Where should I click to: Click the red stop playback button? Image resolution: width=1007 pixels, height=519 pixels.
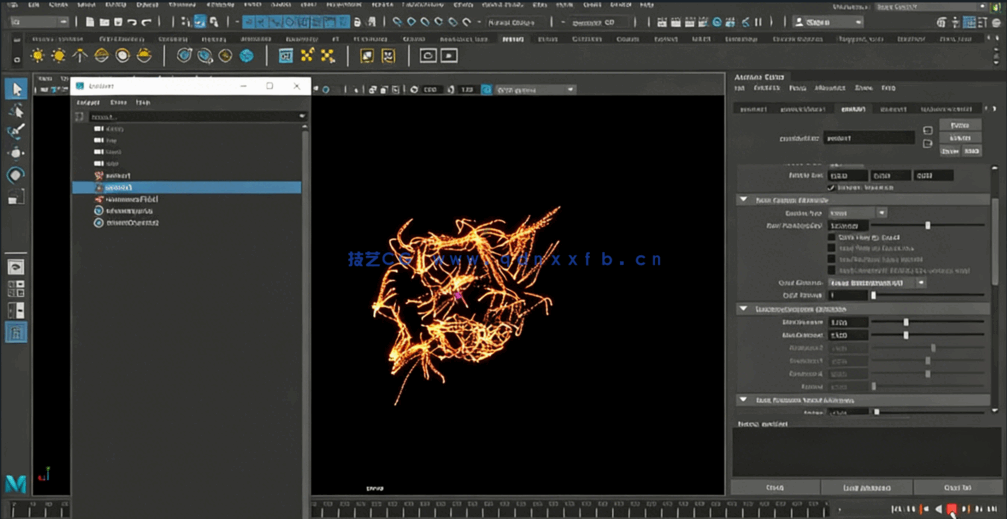pyautogui.click(x=951, y=509)
